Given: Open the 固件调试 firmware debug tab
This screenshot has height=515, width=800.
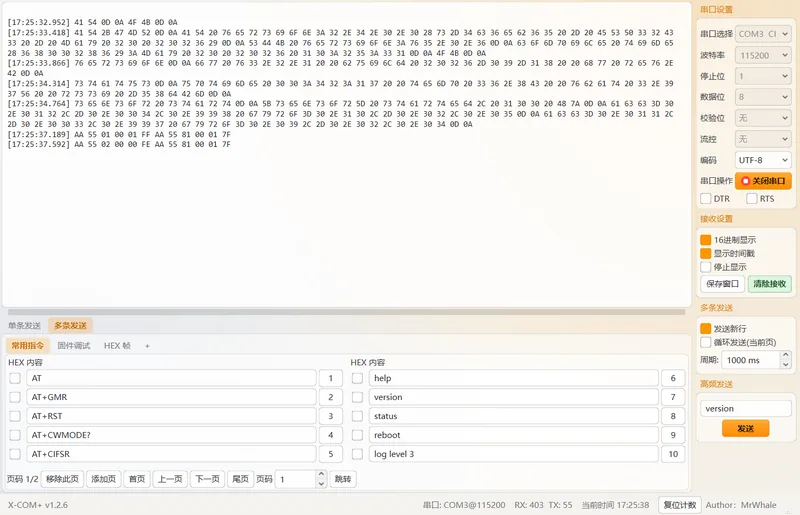Looking at the screenshot, I should [73, 346].
